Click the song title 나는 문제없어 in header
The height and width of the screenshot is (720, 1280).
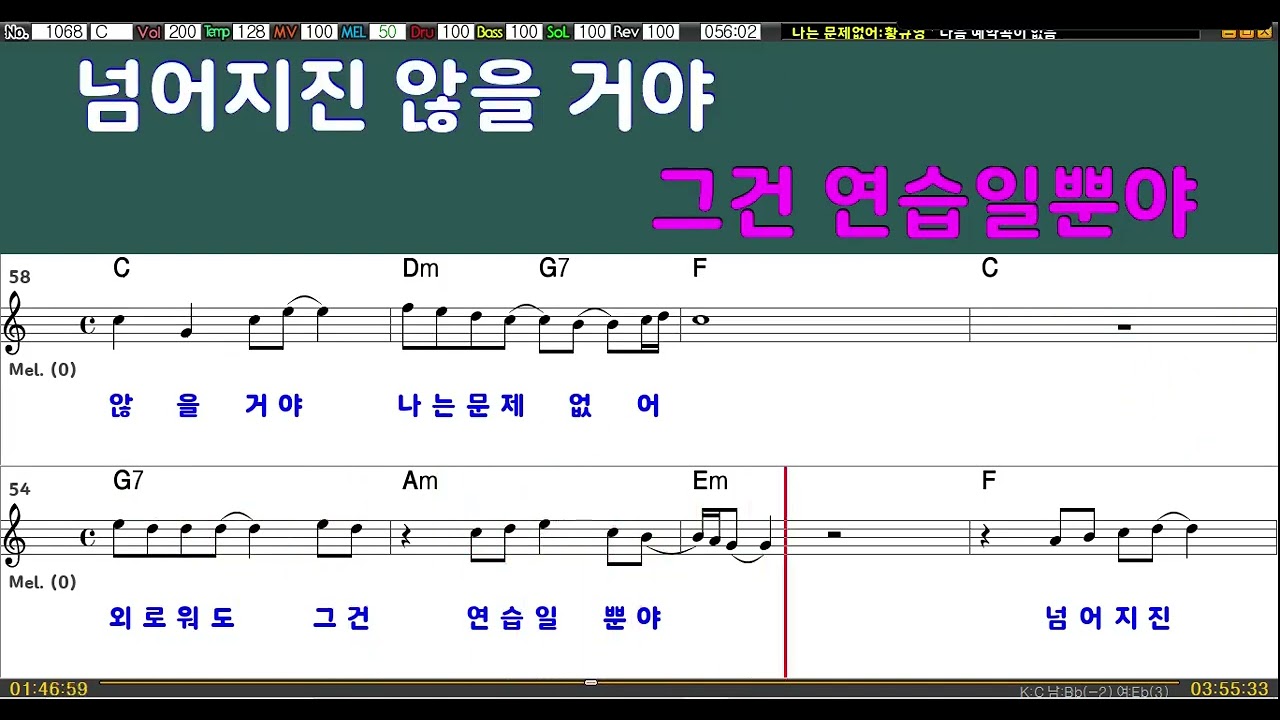[837, 32]
